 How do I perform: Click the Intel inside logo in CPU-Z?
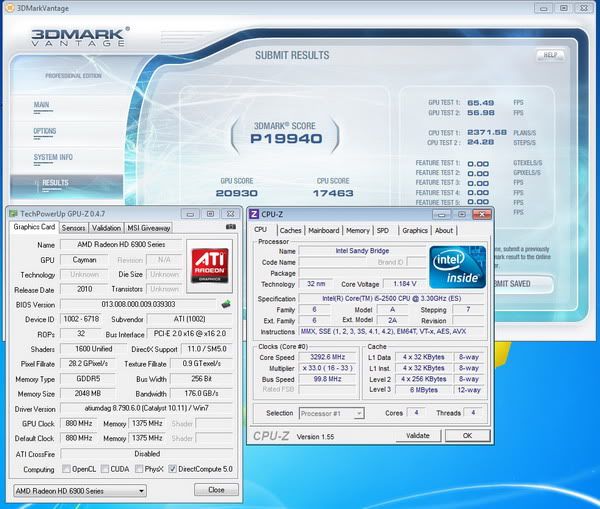tap(458, 267)
